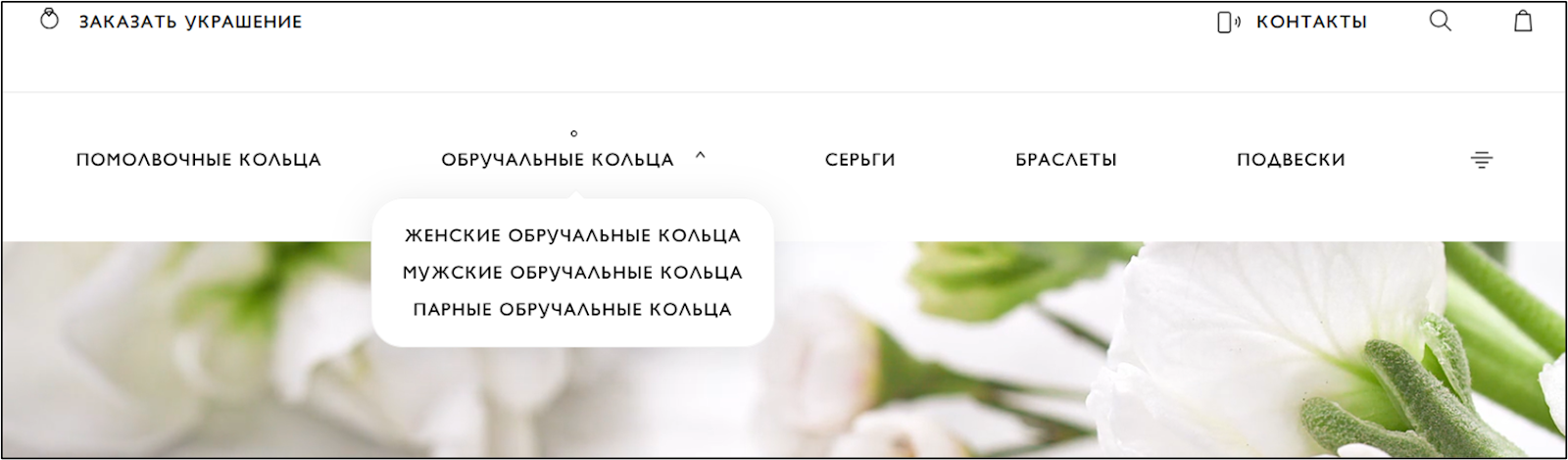Click the ring icon beside Заказать украшение
Viewport: 1568px width, 460px height.
(49, 20)
